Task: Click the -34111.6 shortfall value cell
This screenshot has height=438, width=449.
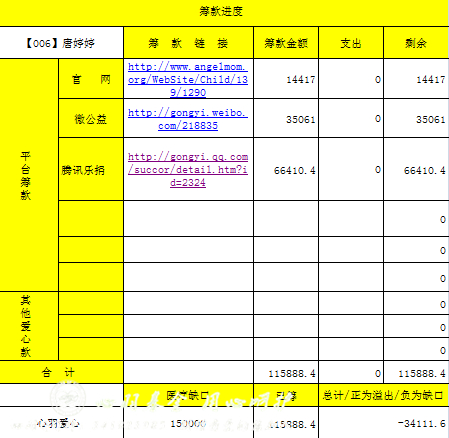Action: (384, 423)
